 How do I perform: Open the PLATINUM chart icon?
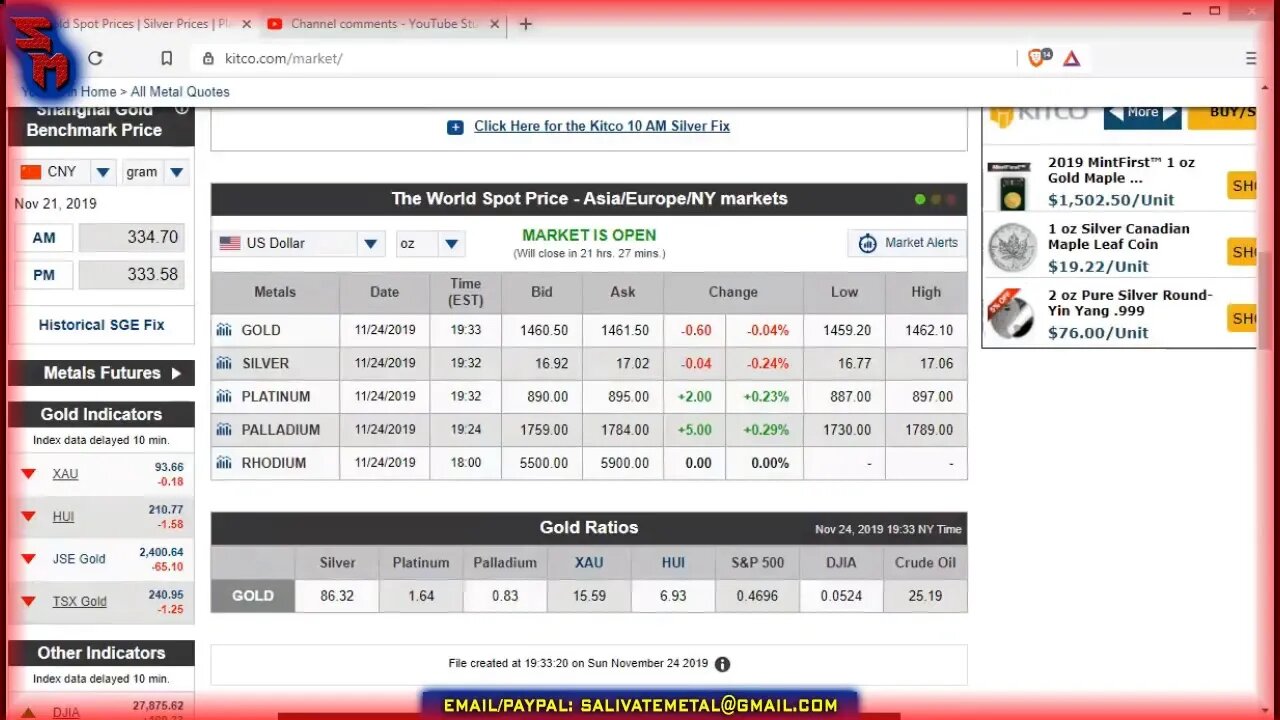click(224, 396)
